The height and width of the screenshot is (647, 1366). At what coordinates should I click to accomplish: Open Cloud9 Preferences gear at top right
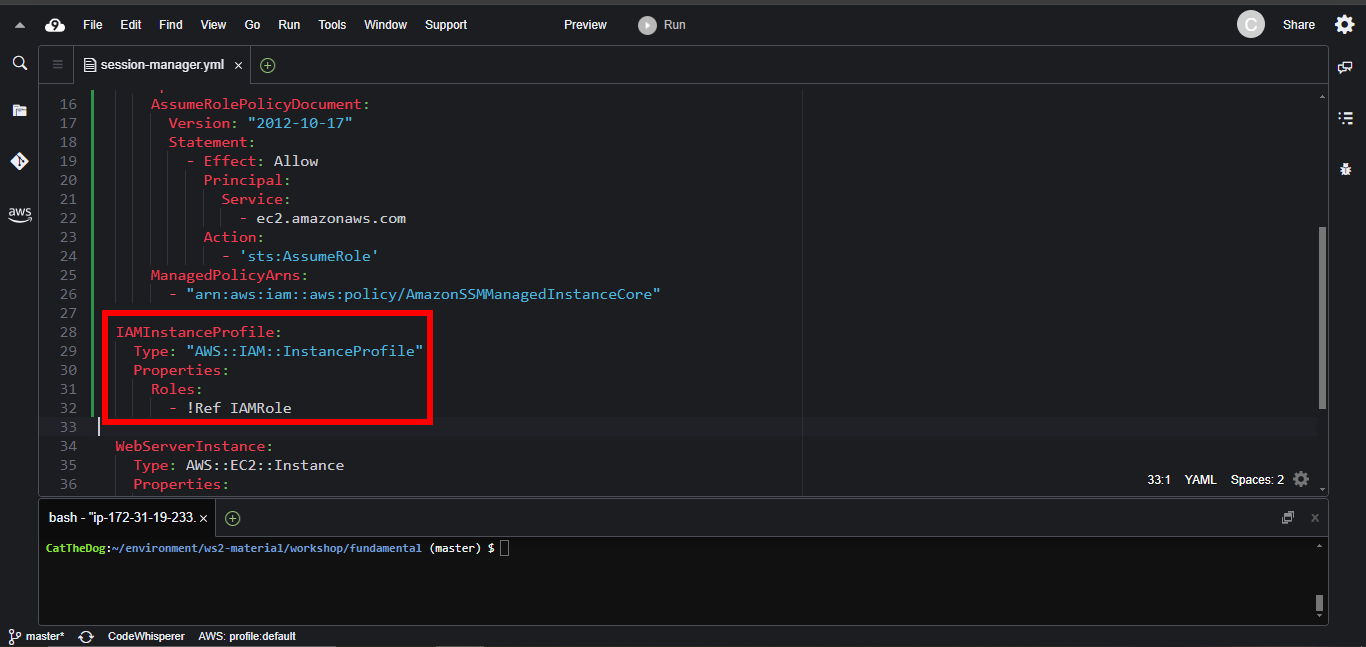[x=1344, y=25]
